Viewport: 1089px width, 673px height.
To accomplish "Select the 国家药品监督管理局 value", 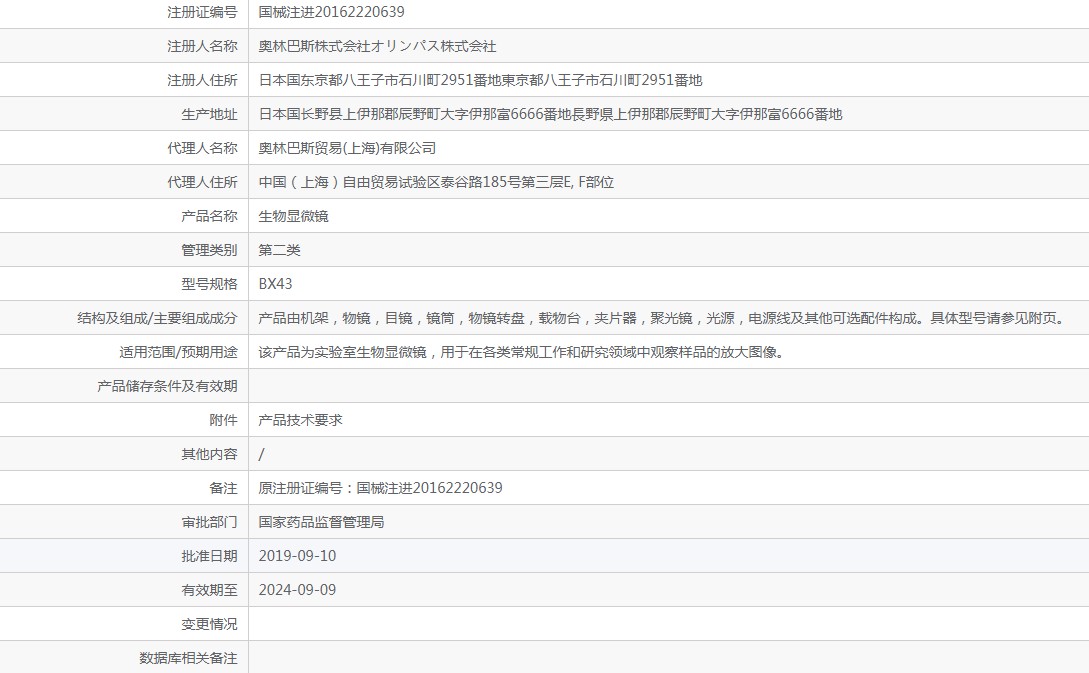I will click(321, 522).
